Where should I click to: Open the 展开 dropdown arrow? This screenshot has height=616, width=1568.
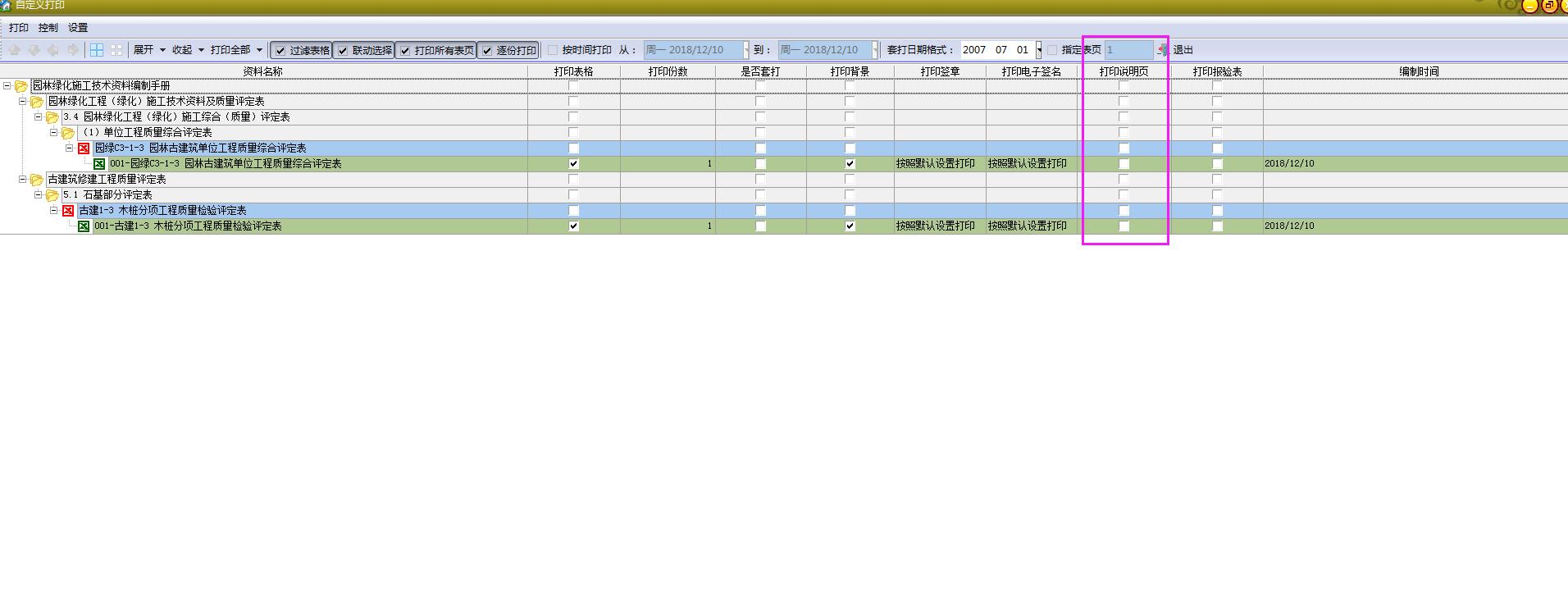click(162, 50)
